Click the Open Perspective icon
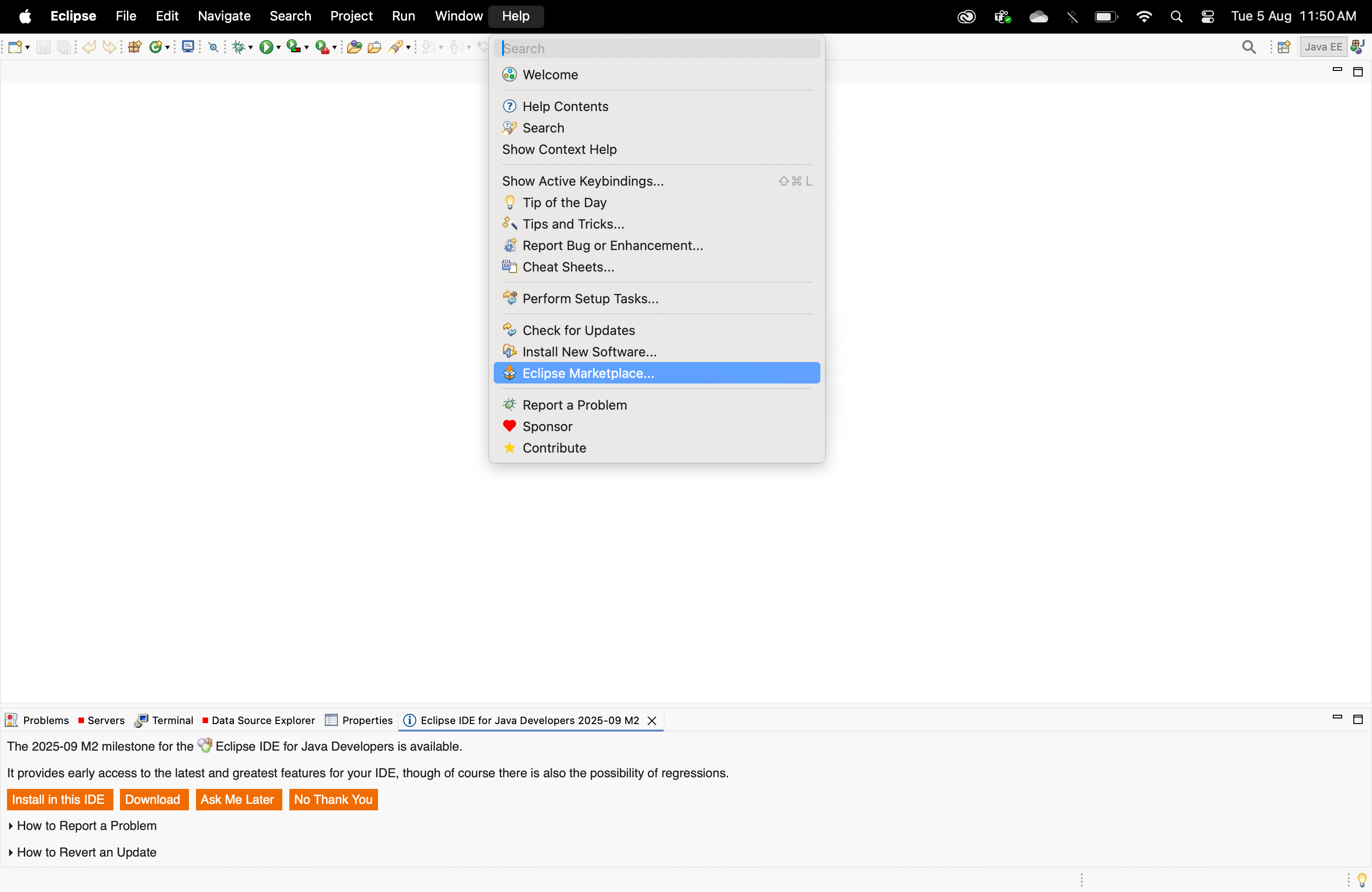Image resolution: width=1372 pixels, height=892 pixels. tap(1284, 47)
